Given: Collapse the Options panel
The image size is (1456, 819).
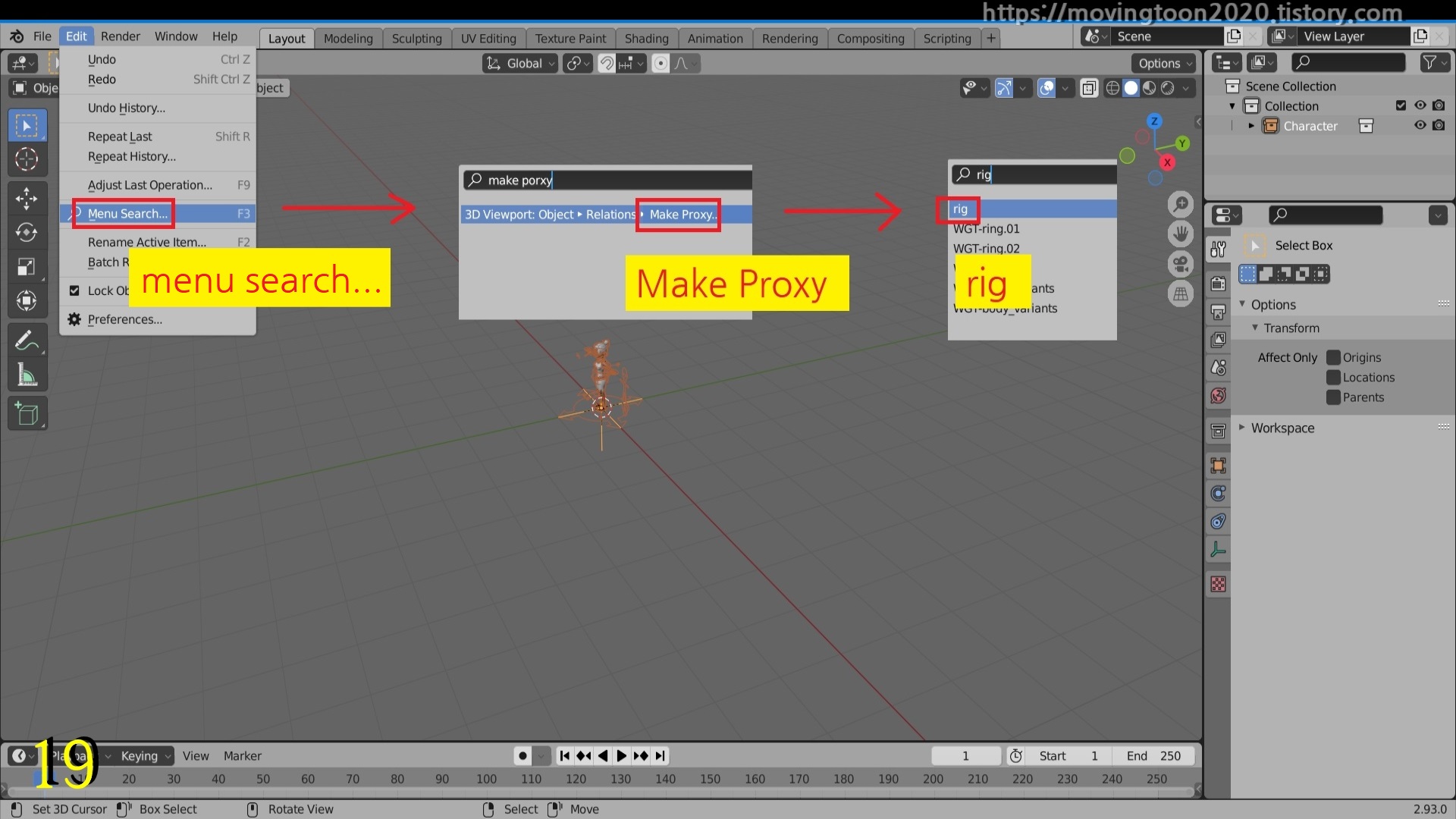Looking at the screenshot, I should (1242, 304).
